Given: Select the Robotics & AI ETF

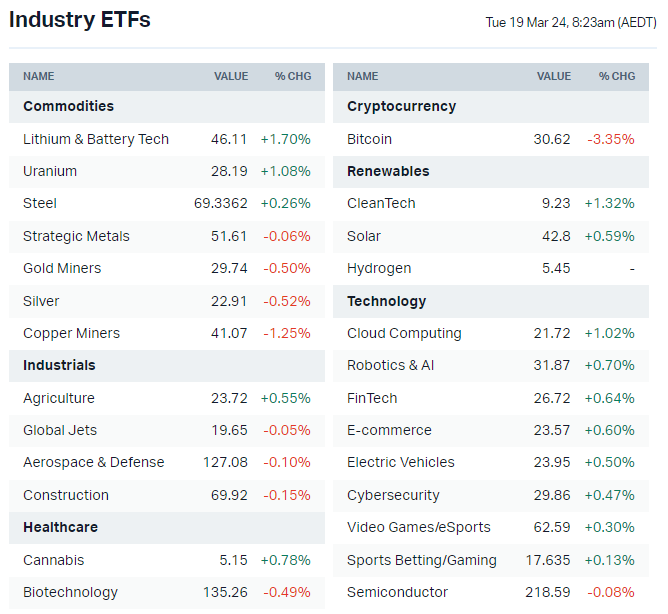Looking at the screenshot, I should pyautogui.click(x=391, y=365).
